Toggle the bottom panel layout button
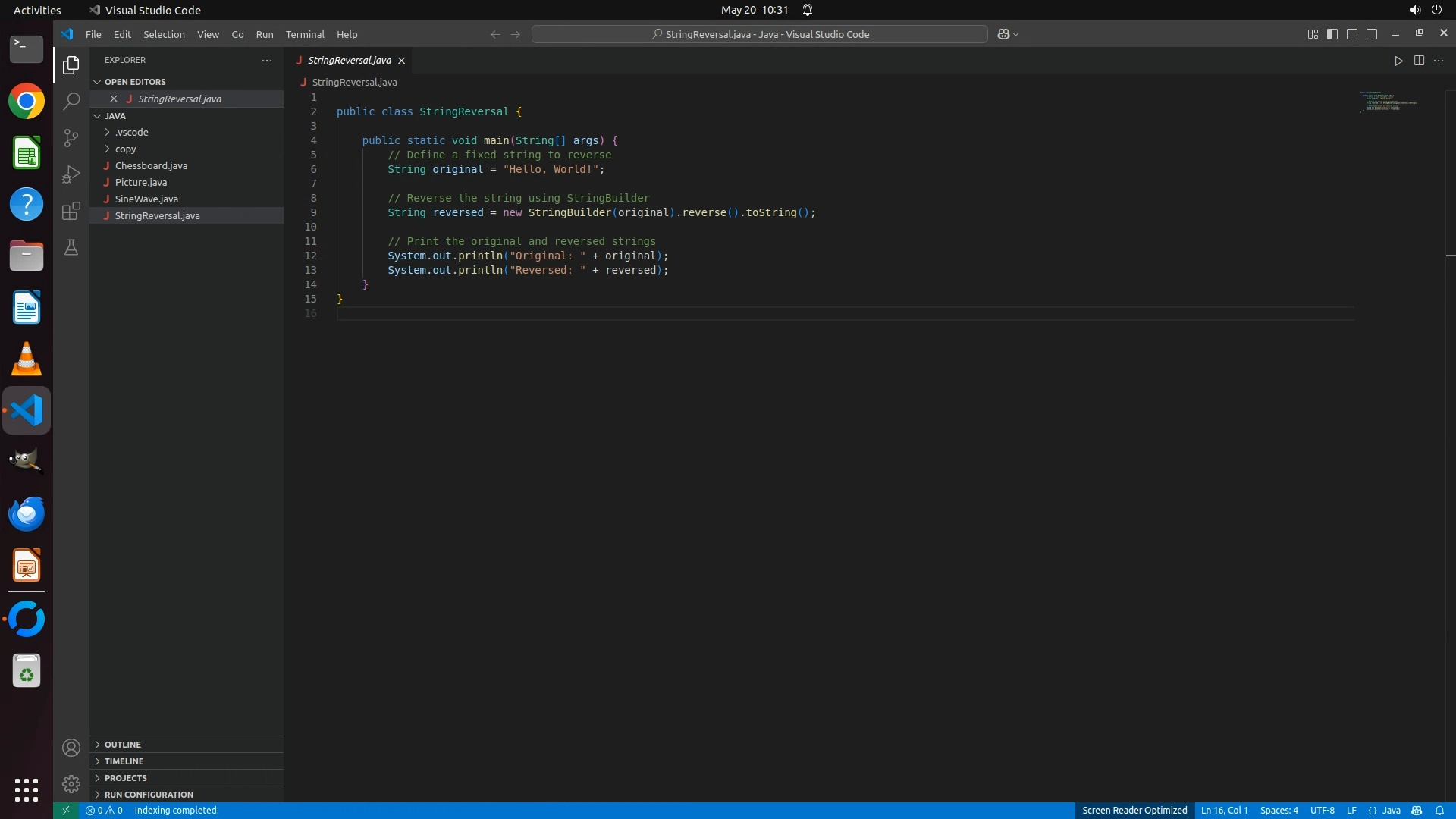The image size is (1456, 819). click(1352, 34)
